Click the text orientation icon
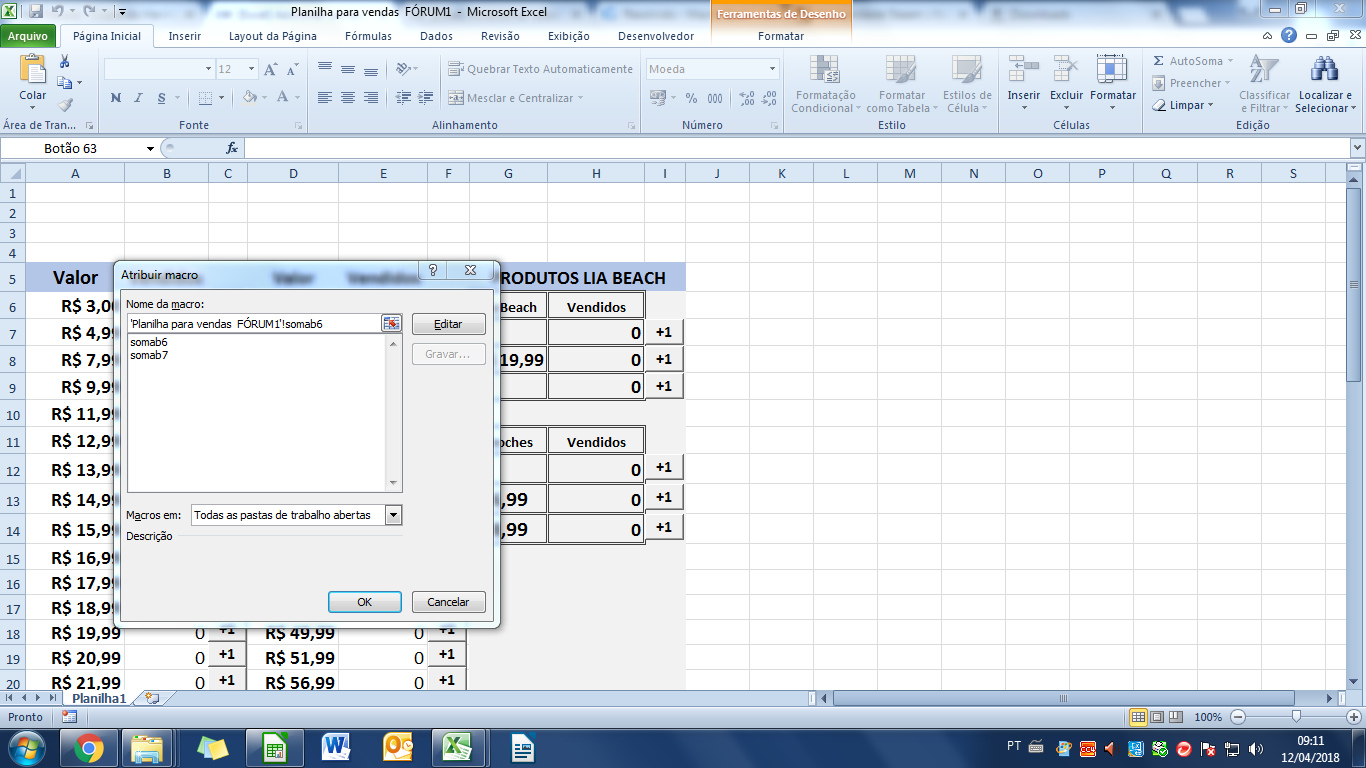This screenshot has width=1366, height=768. coord(403,69)
